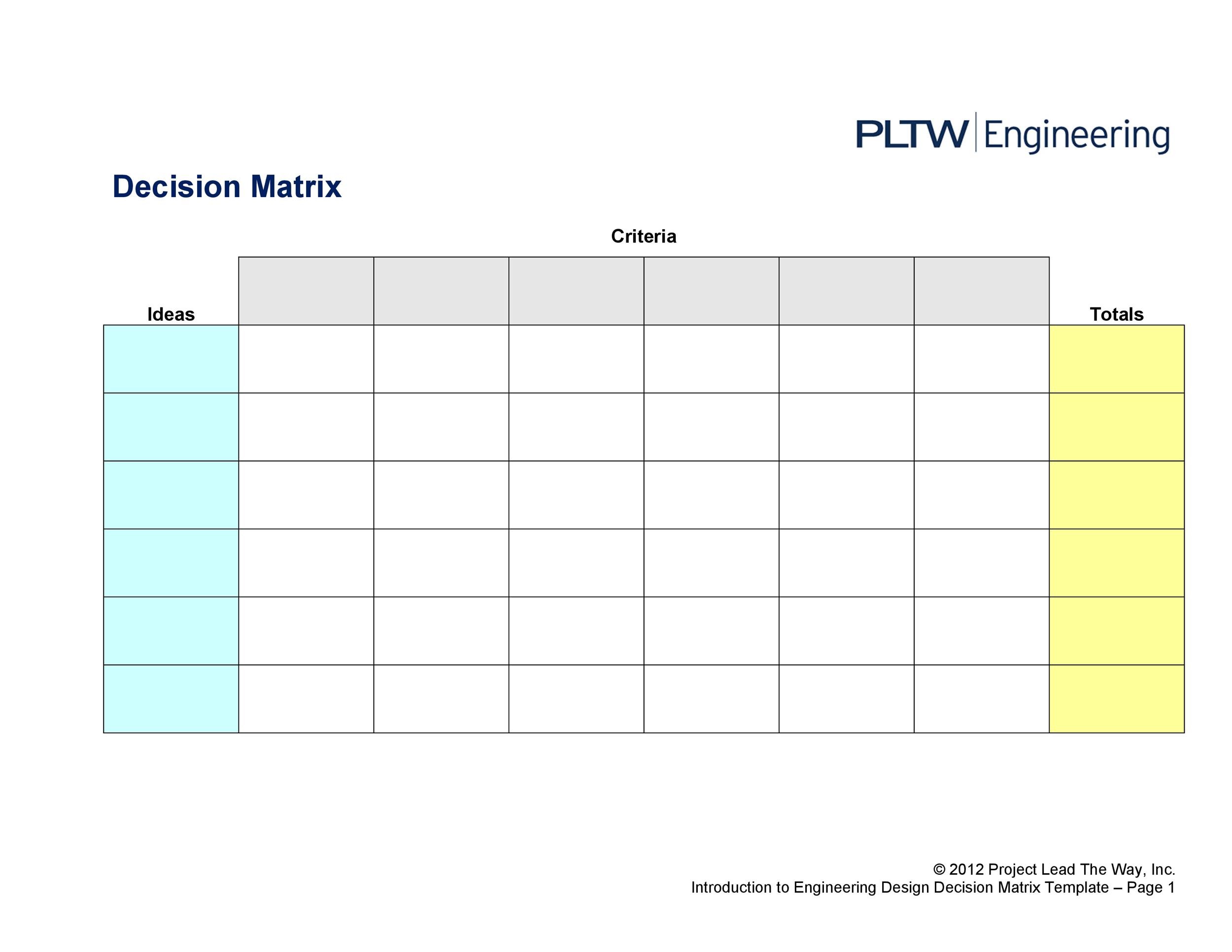Click the PLTW Engineering logo
The width and height of the screenshot is (1232, 952).
coord(1013,133)
